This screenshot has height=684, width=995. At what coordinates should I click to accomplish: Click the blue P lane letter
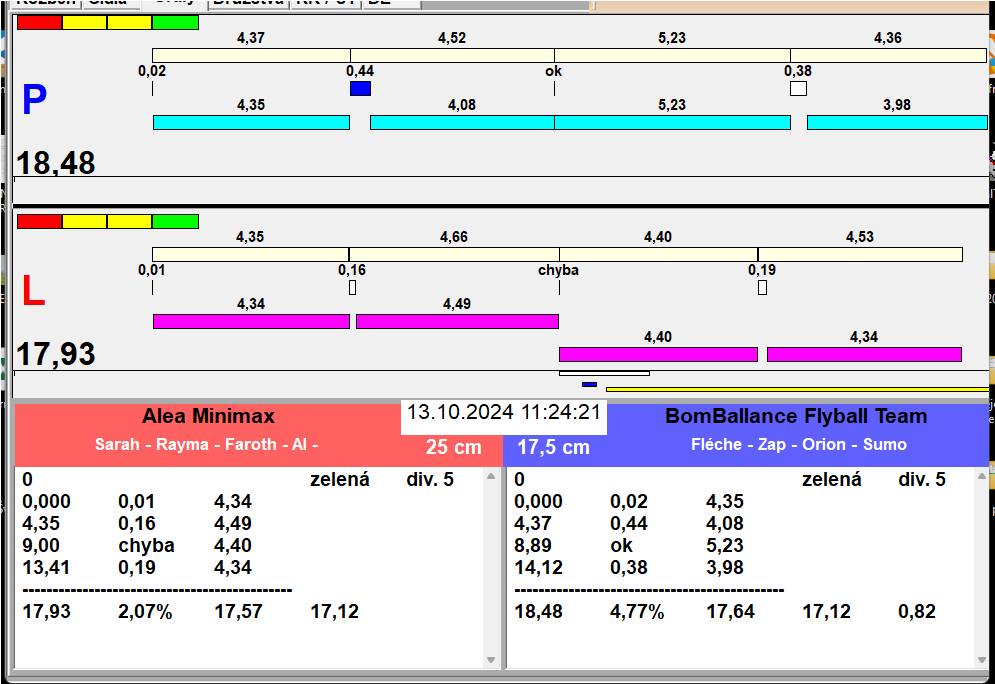click(x=34, y=101)
